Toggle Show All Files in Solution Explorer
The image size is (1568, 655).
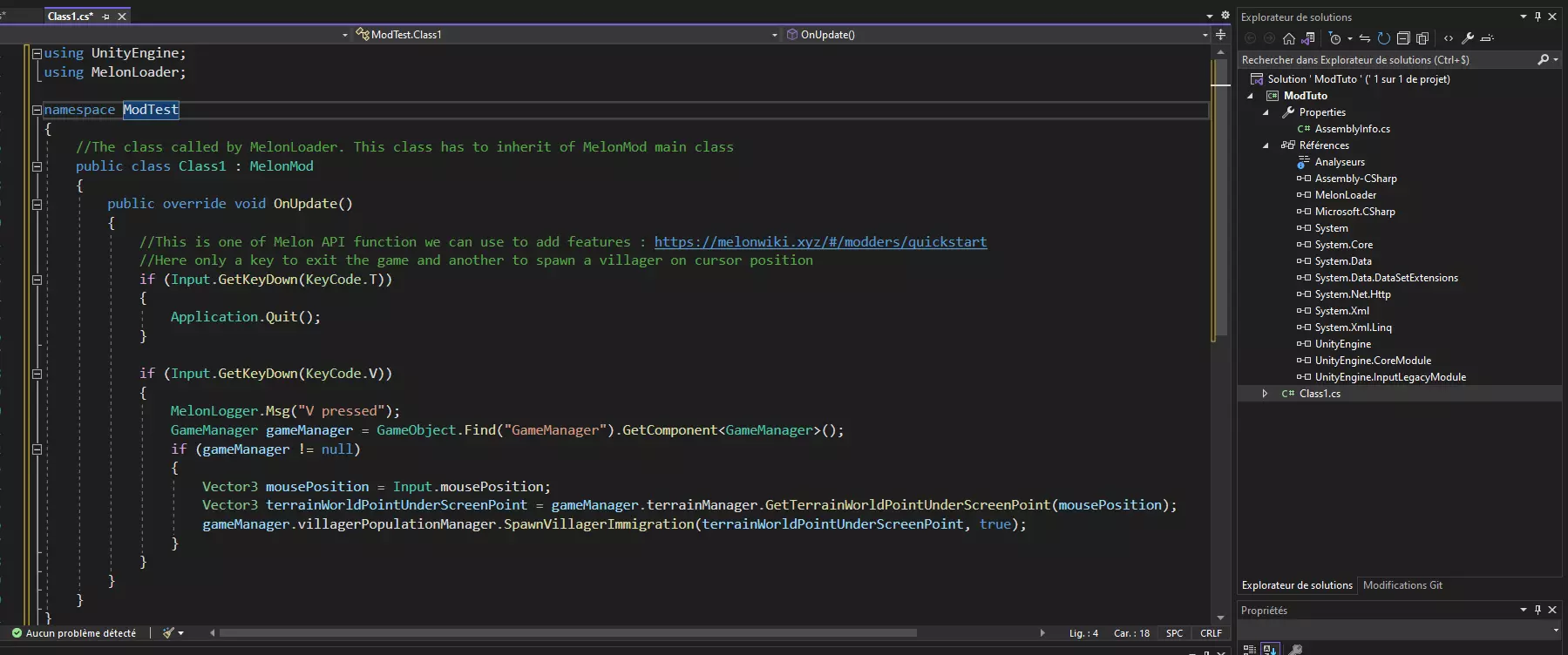1422,38
